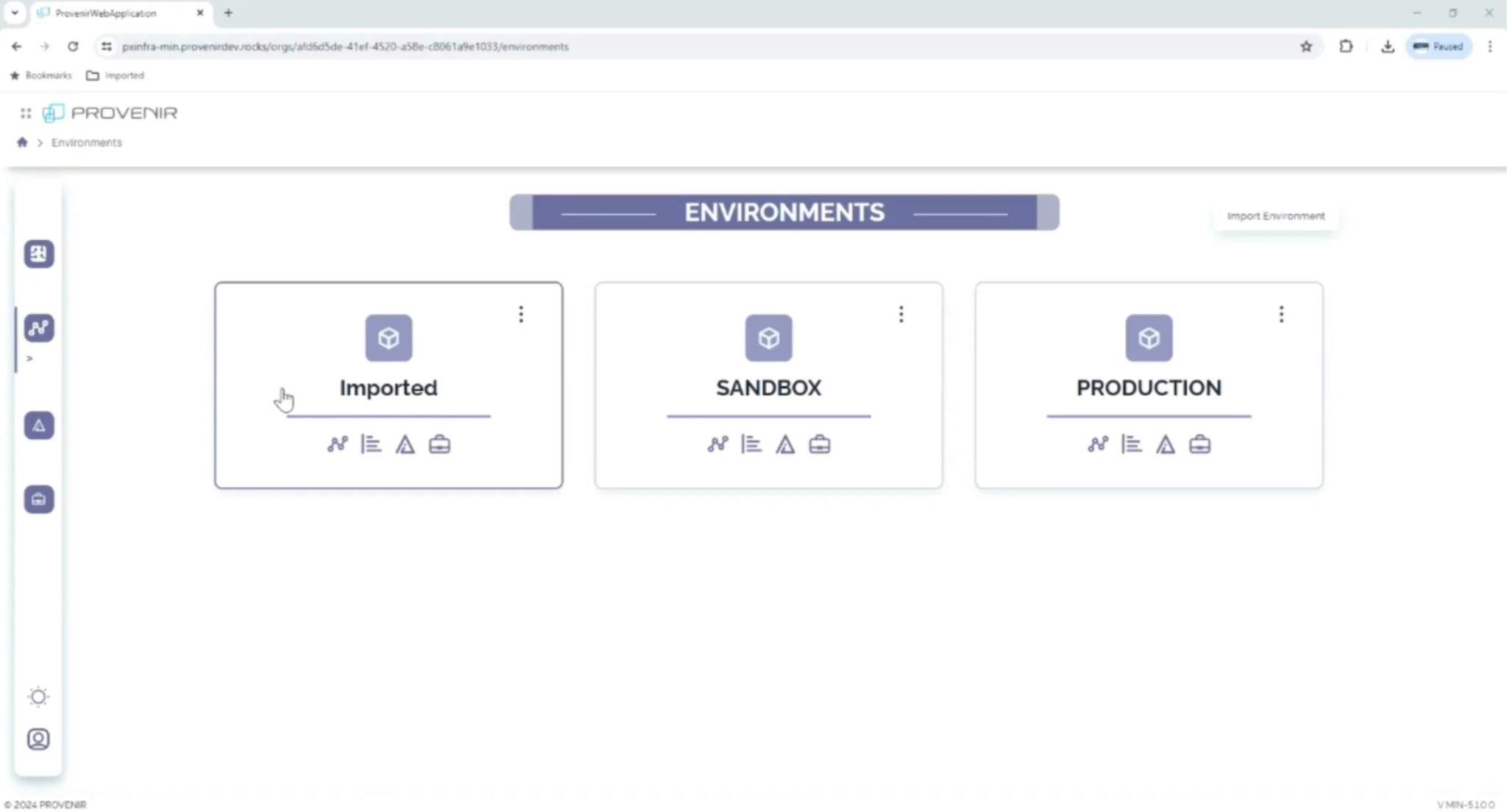Open the dashboard icon in left sidebar
Image resolution: width=1507 pixels, height=812 pixels.
coord(39,254)
